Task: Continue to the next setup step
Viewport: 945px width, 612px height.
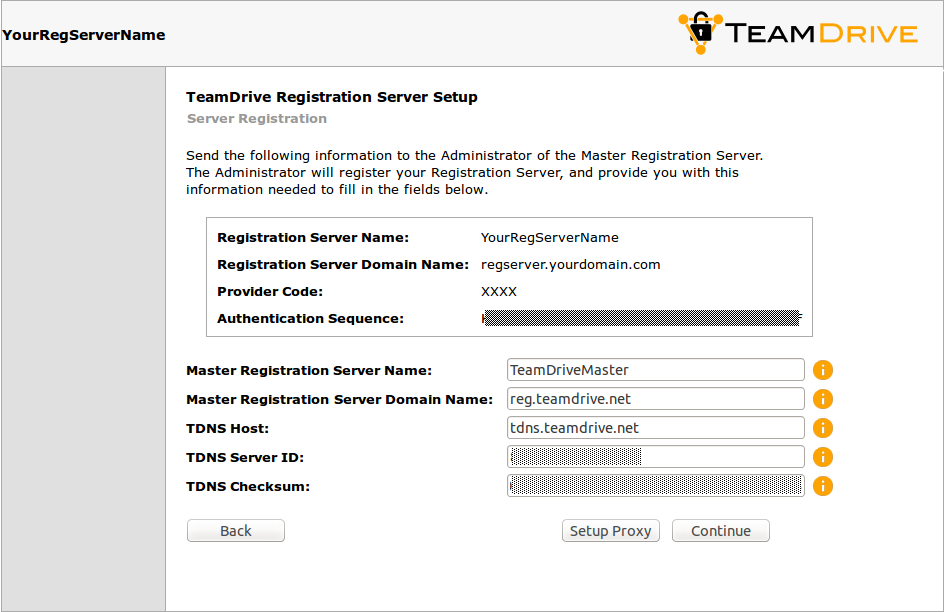Action: point(721,531)
